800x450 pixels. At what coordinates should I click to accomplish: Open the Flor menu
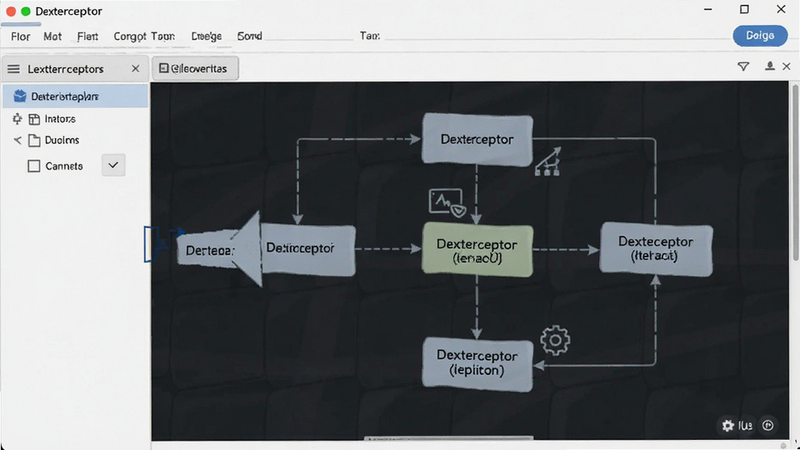pyautogui.click(x=20, y=36)
